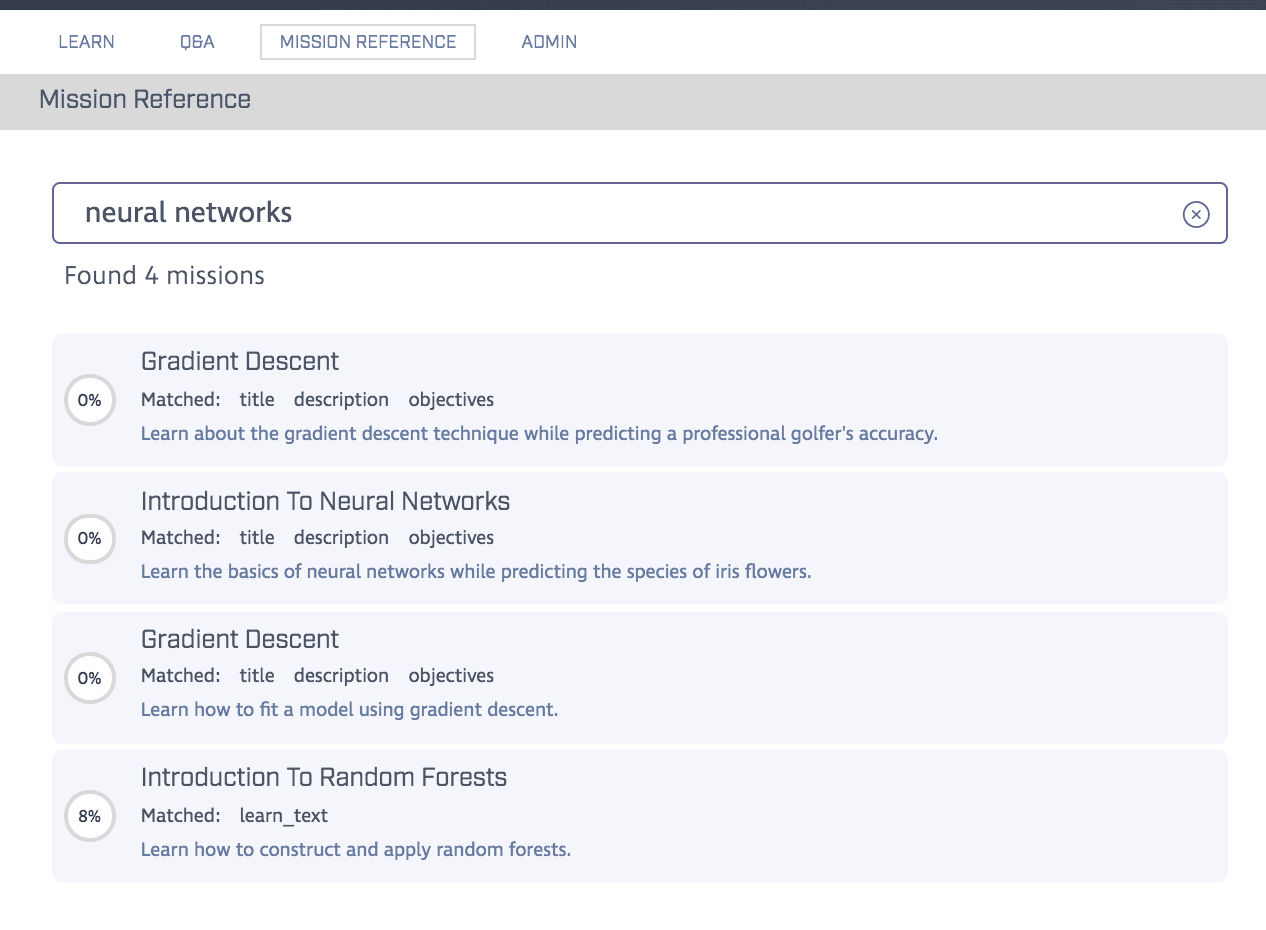This screenshot has width=1266, height=930.
Task: Select the MISSION REFERENCE tab
Action: pyautogui.click(x=367, y=42)
